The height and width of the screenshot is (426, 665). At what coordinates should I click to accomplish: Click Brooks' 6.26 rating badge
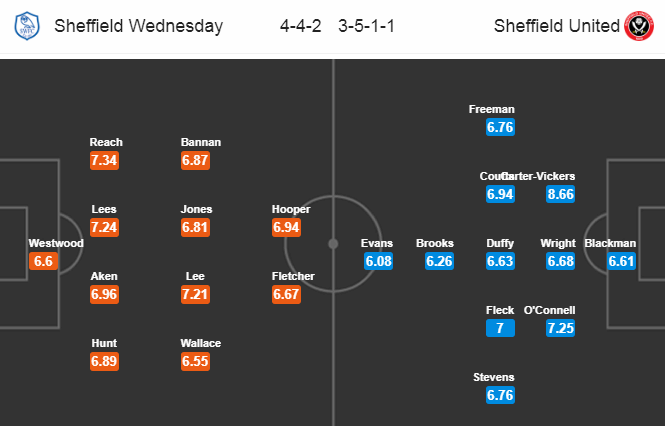439,261
